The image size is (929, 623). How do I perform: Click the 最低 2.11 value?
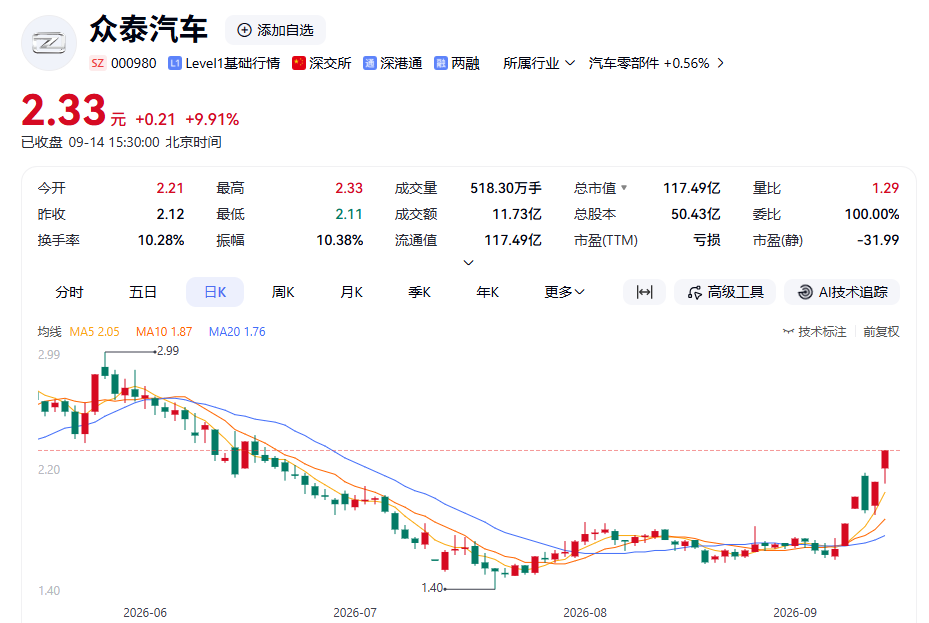coord(349,214)
